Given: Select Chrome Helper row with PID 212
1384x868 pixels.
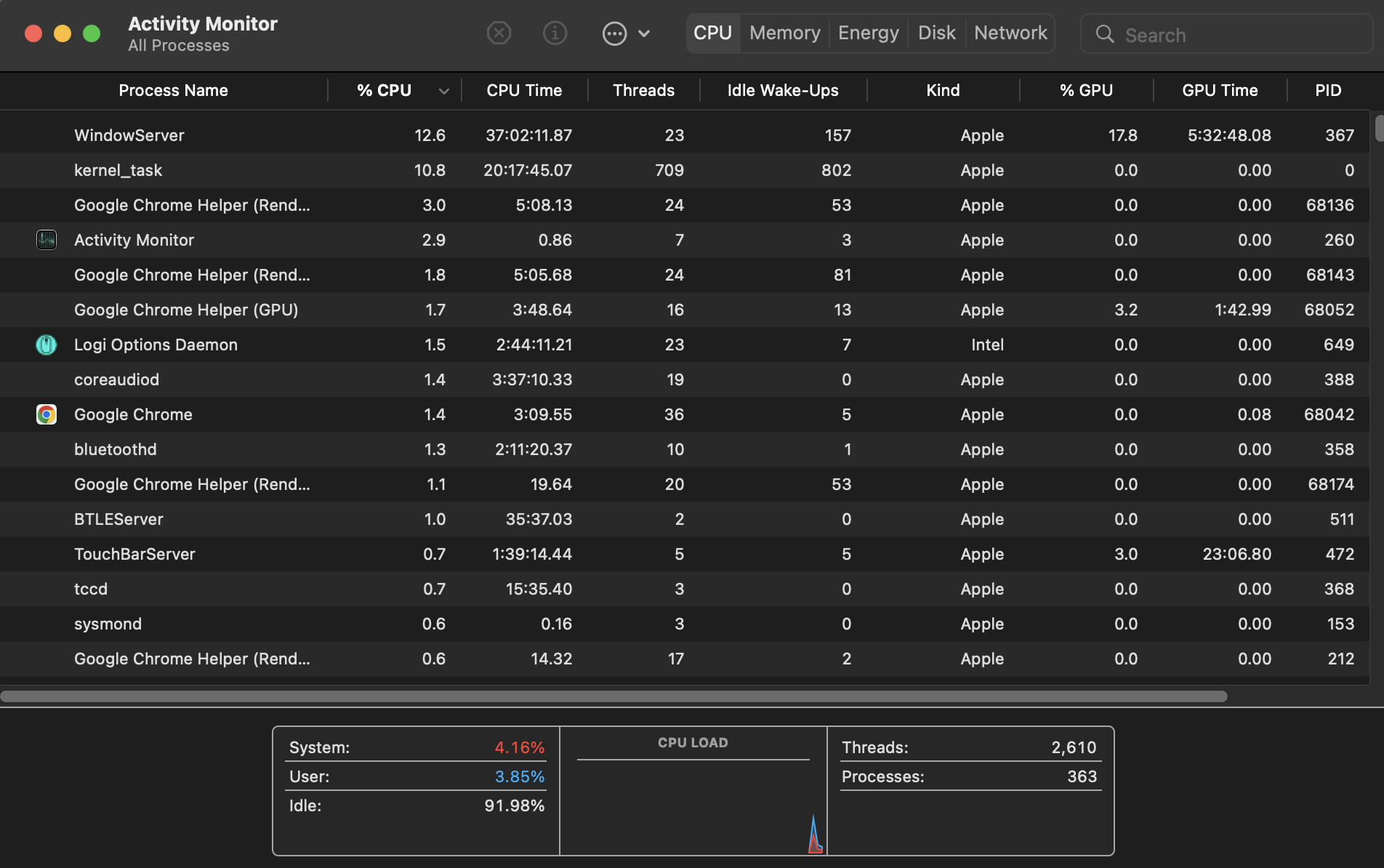Looking at the screenshot, I should 685,659.
